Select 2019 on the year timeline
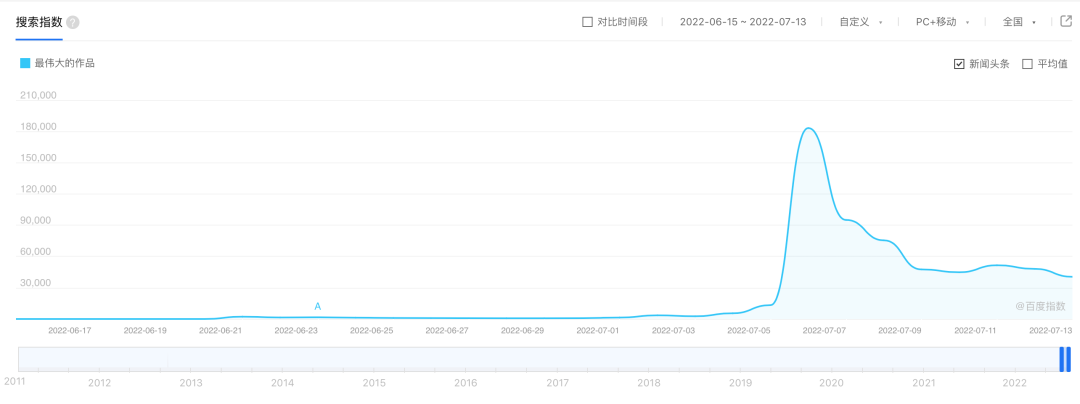Viewport: 1080px width, 404px height. coord(740,383)
